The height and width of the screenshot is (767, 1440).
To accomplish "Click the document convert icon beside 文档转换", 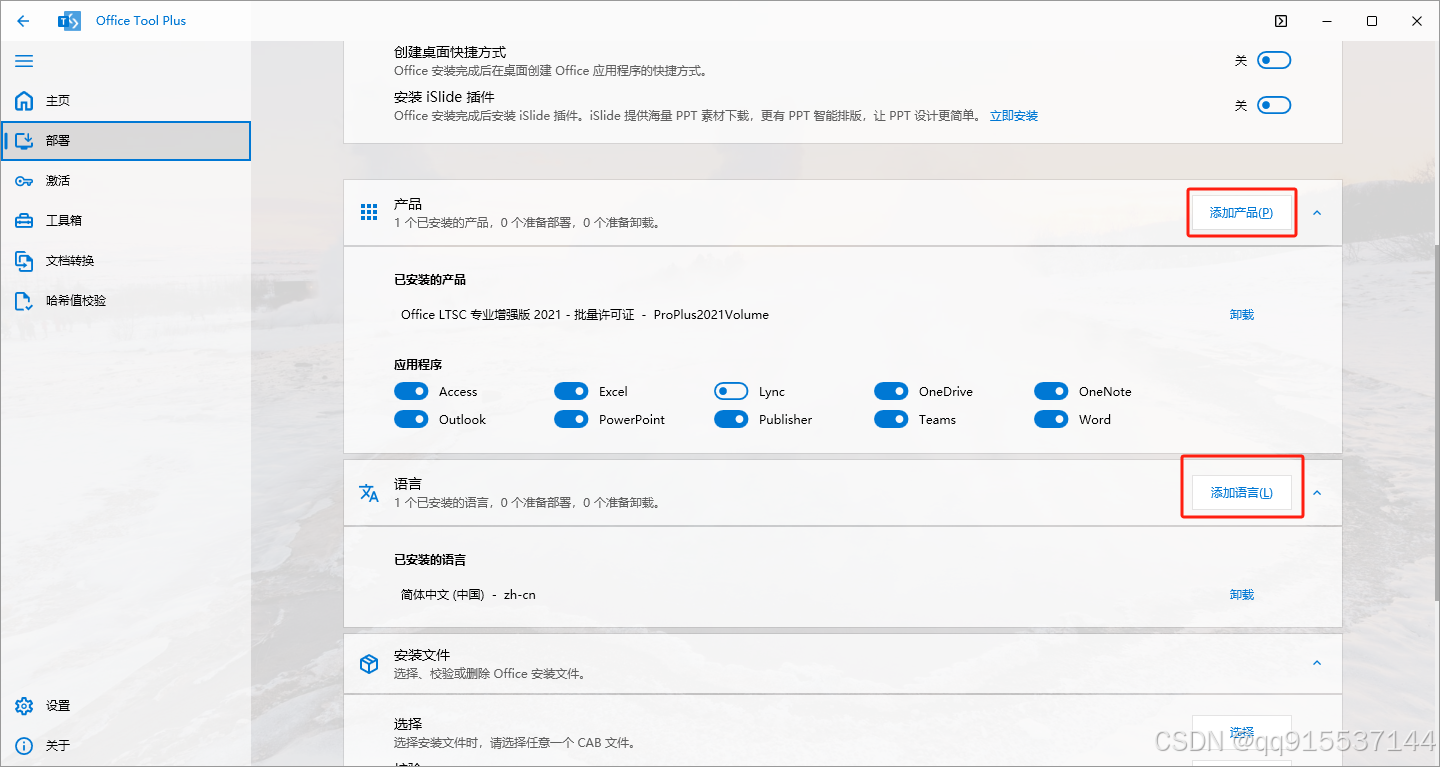I will coord(24,261).
